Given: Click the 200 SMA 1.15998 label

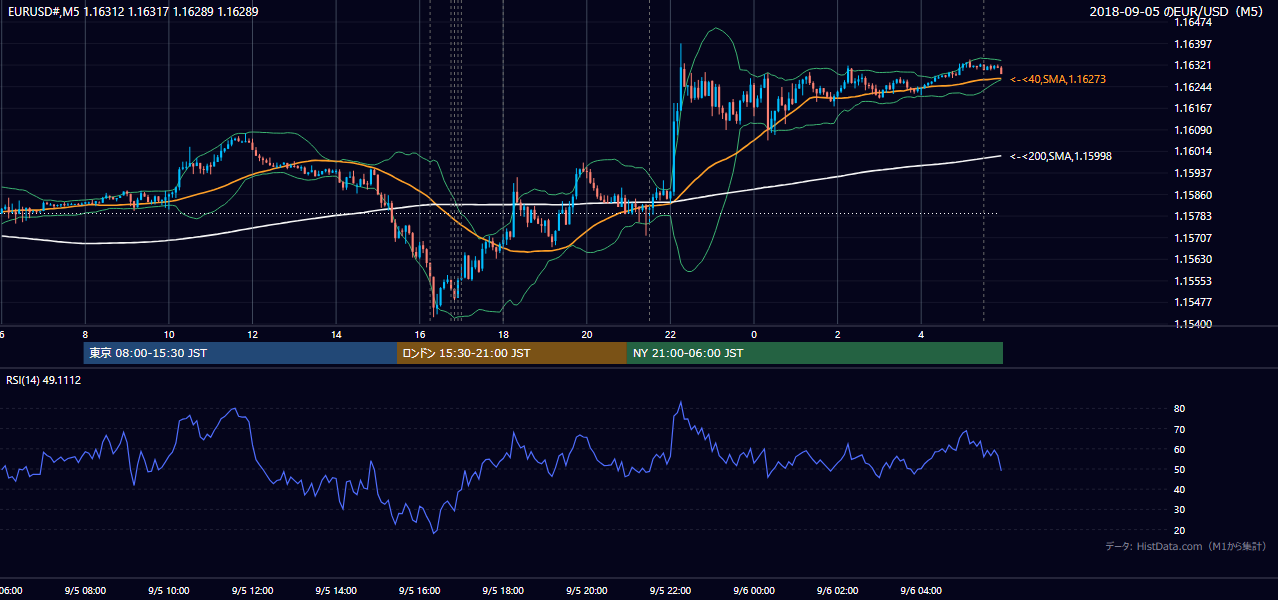Looking at the screenshot, I should pyautogui.click(x=1062, y=156).
